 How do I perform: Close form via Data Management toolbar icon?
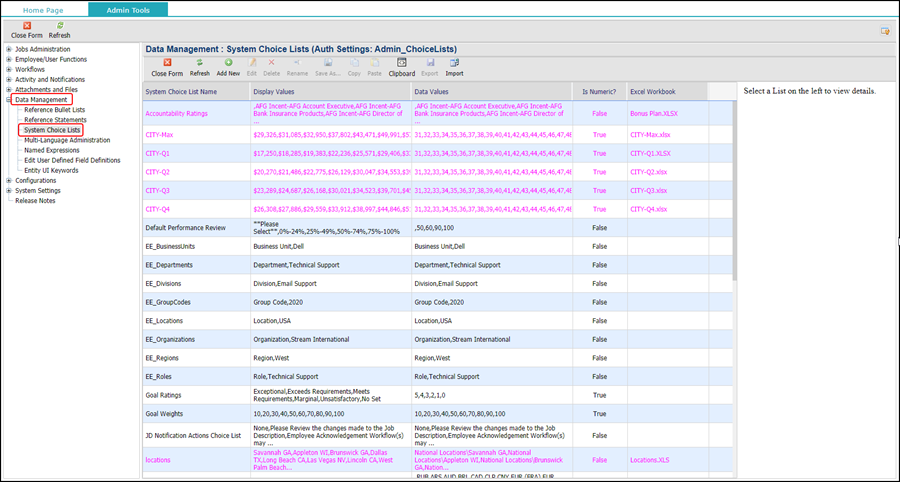[167, 62]
